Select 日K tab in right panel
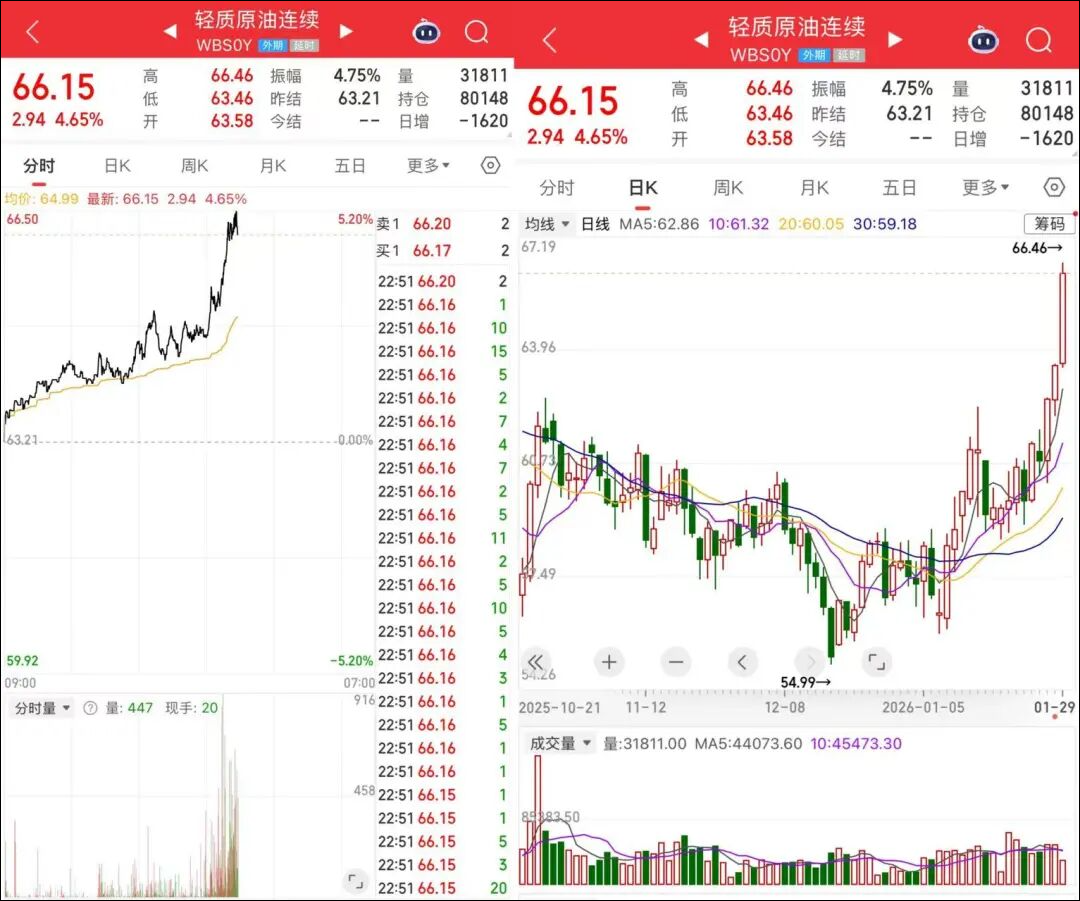This screenshot has width=1080, height=901. (x=643, y=187)
